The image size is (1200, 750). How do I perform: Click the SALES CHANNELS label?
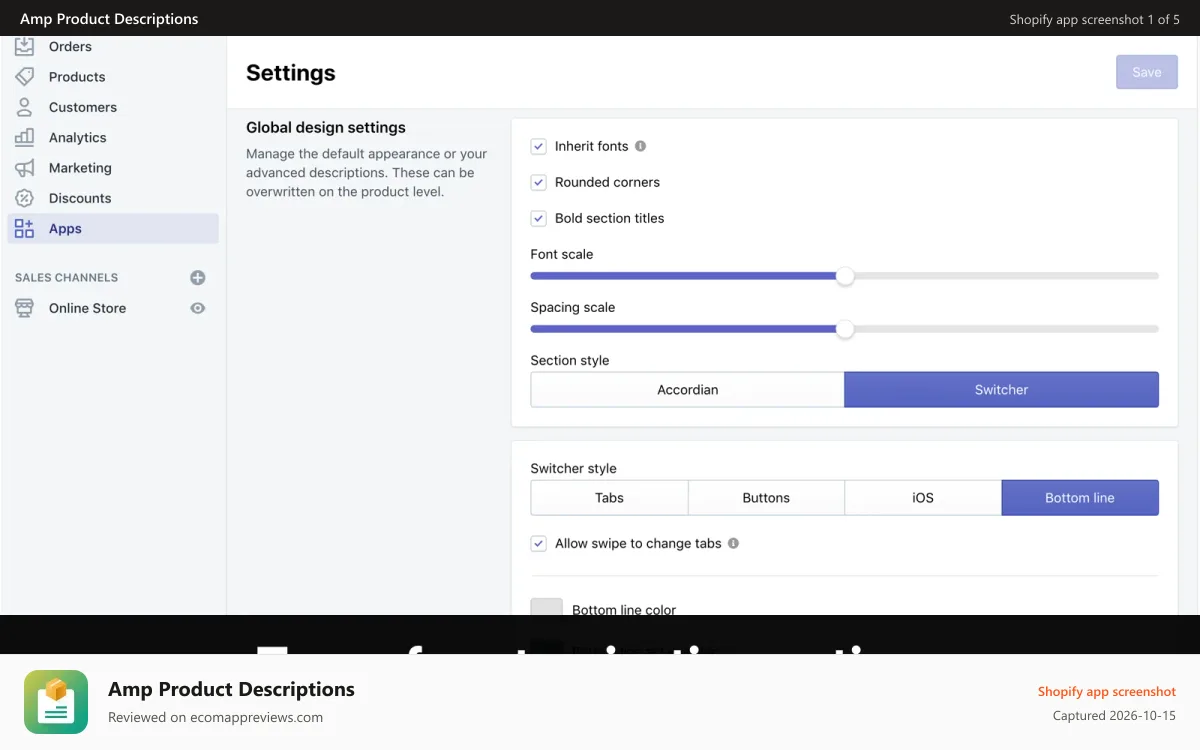(x=66, y=278)
